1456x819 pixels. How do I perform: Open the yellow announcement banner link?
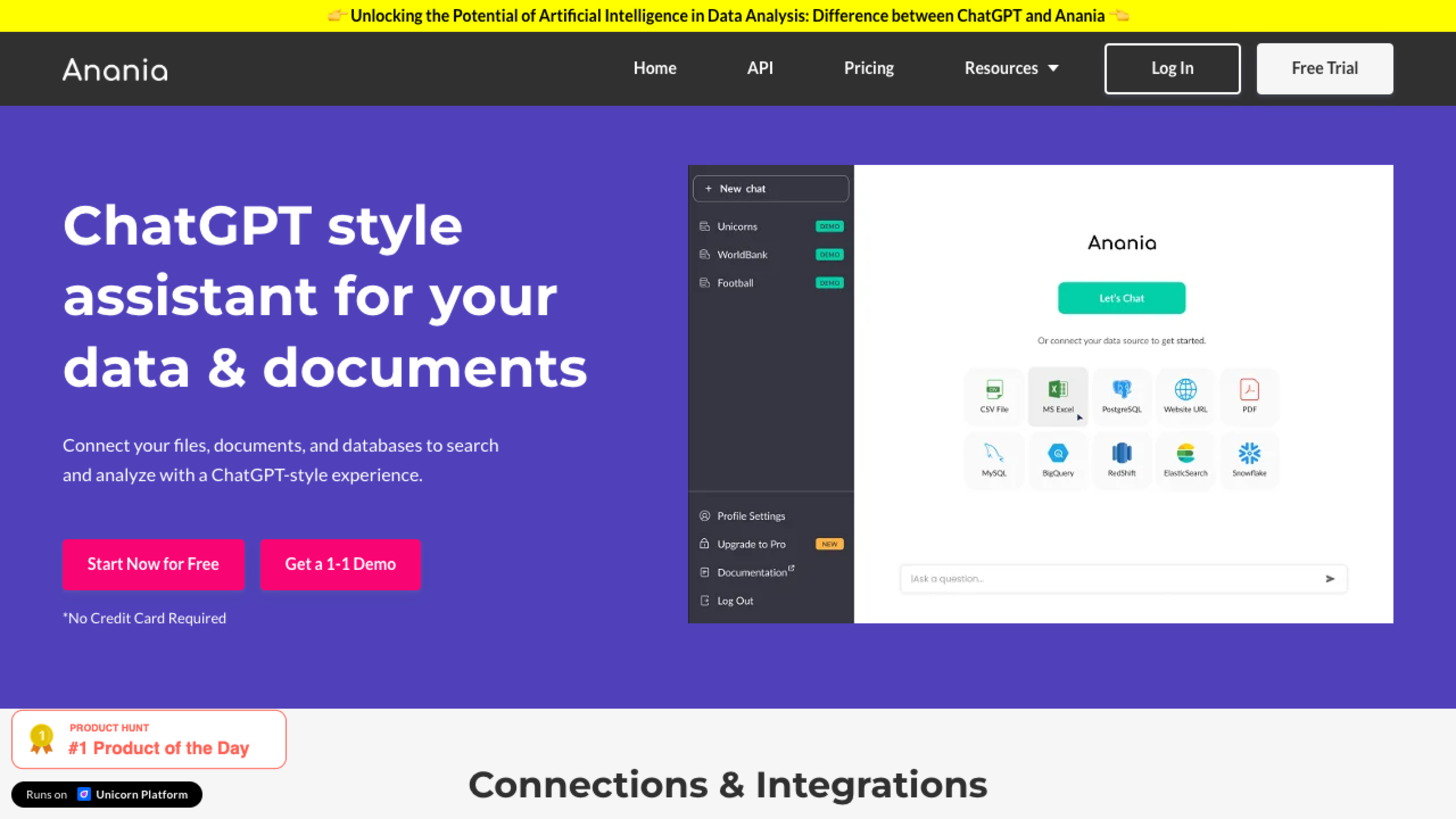click(728, 16)
